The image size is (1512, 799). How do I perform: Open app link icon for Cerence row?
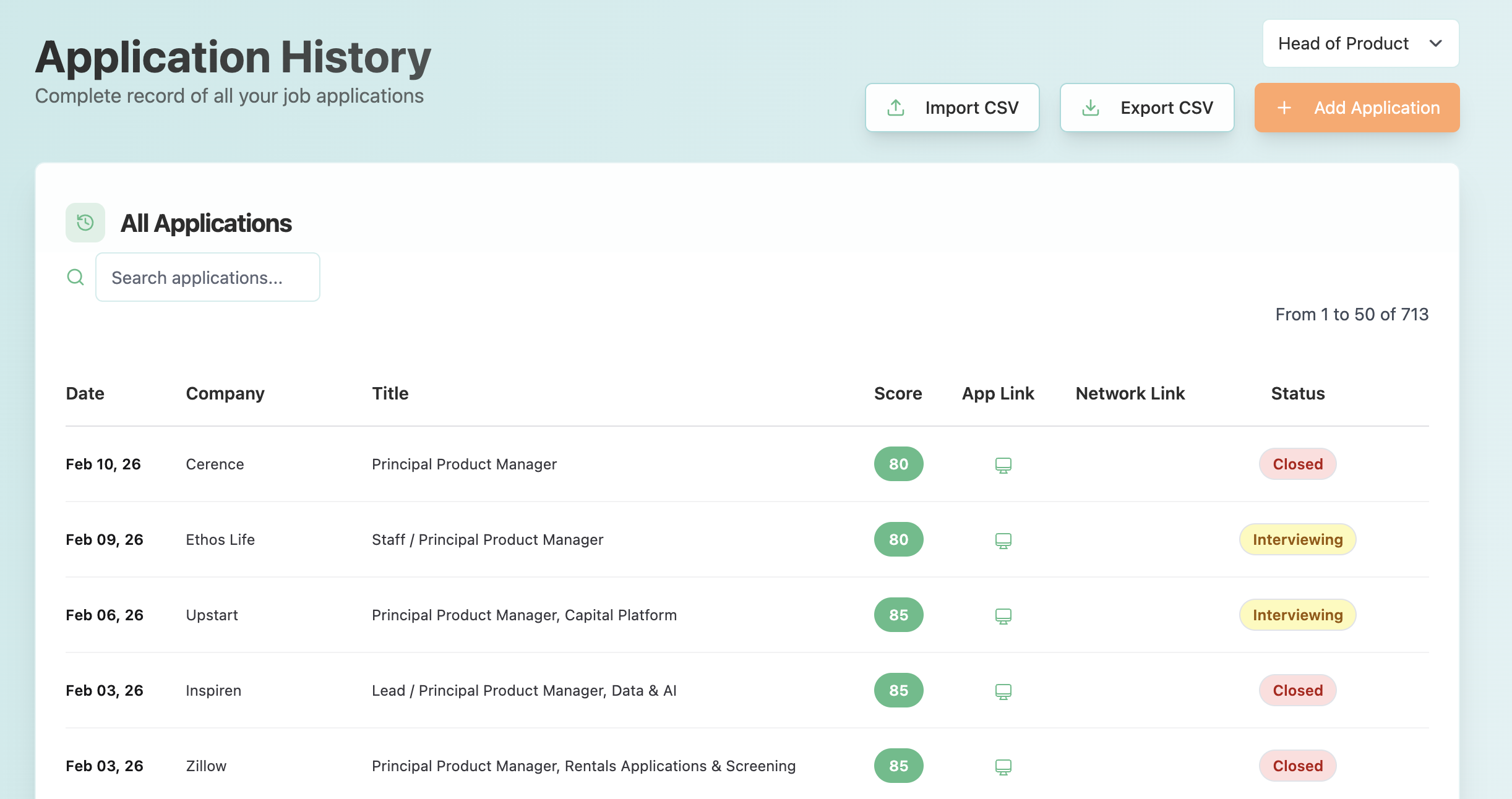click(x=1003, y=465)
